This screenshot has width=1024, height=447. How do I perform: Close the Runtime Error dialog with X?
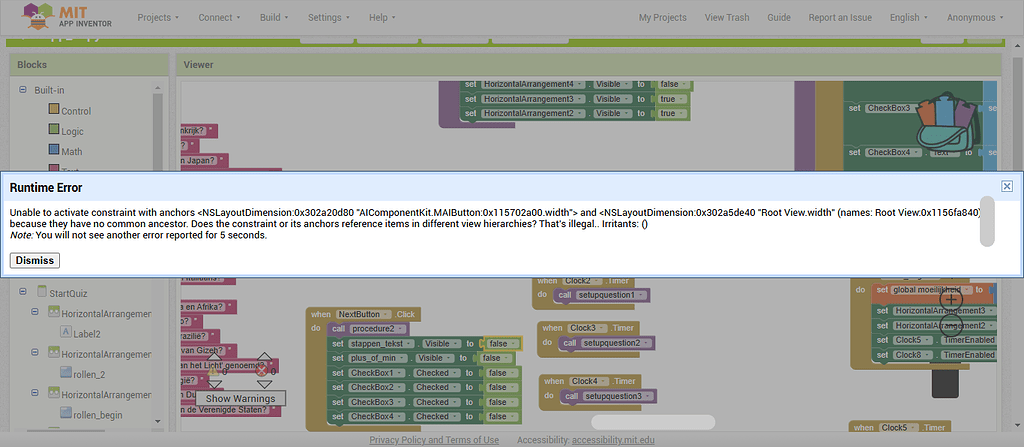click(1007, 186)
